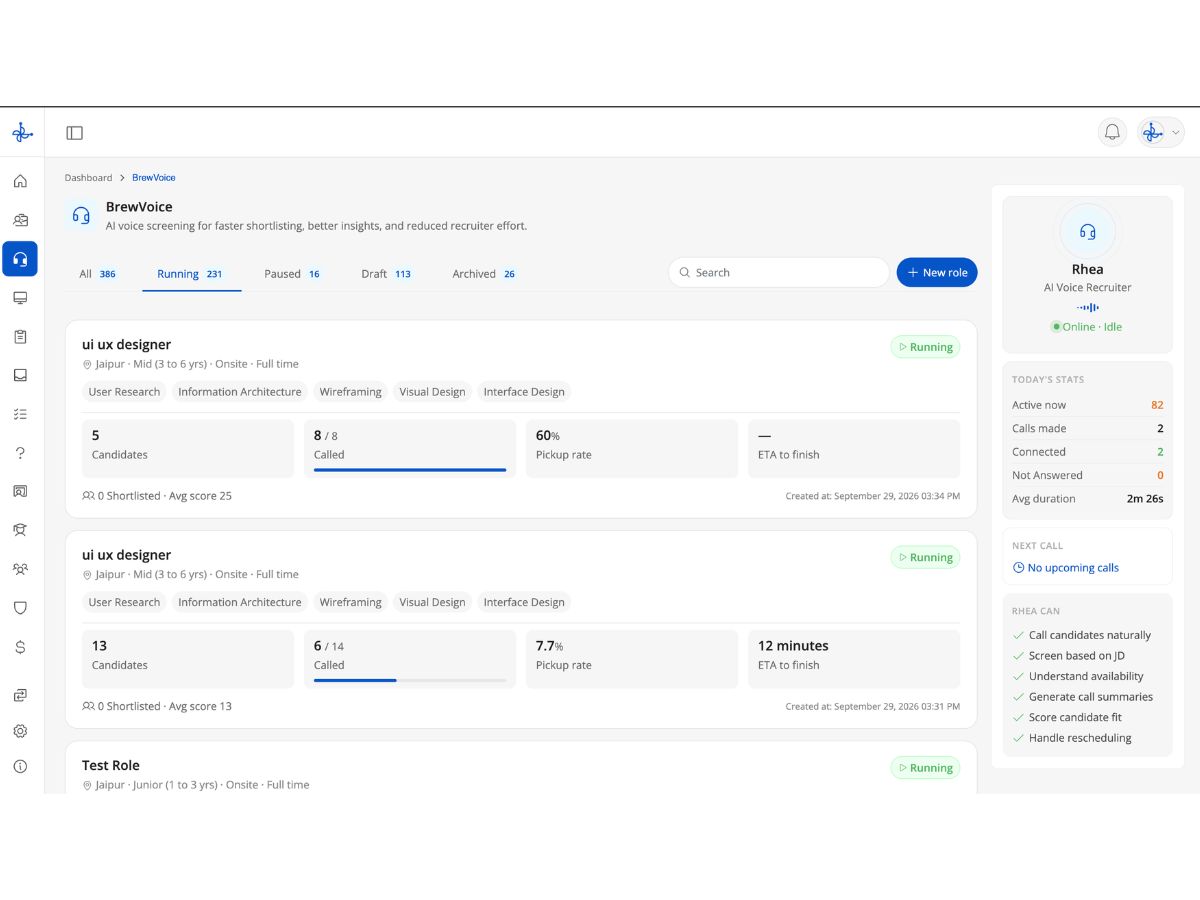Image resolution: width=1200 pixels, height=900 pixels.
Task: Click the No upcoming calls link
Action: click(1066, 568)
